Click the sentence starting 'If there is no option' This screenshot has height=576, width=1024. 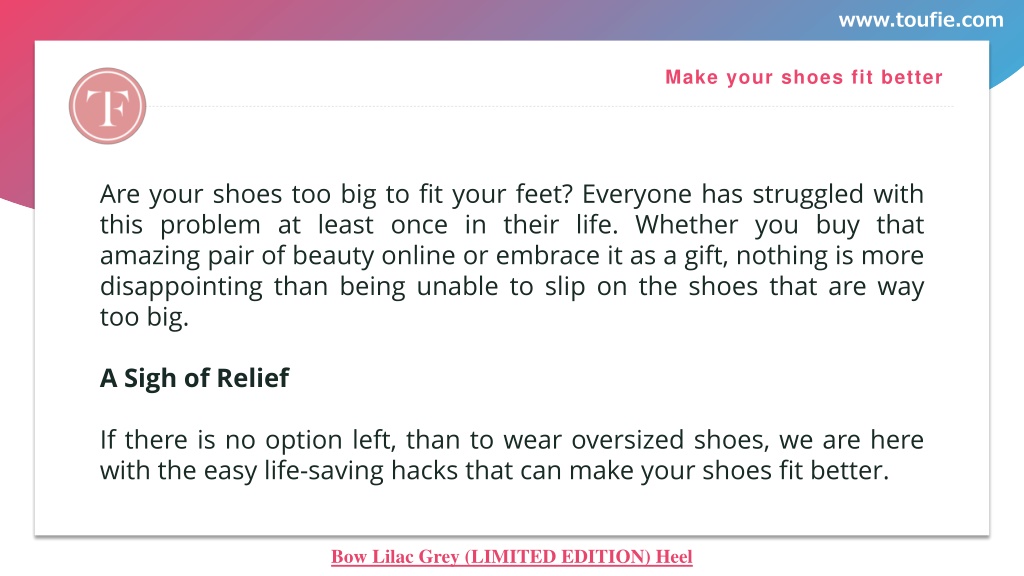(x=512, y=455)
